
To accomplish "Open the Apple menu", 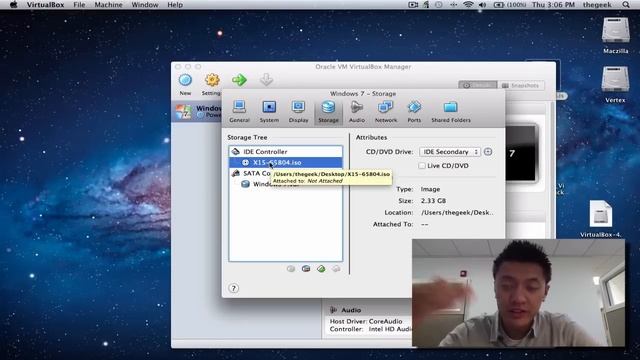I will tap(13, 5).
